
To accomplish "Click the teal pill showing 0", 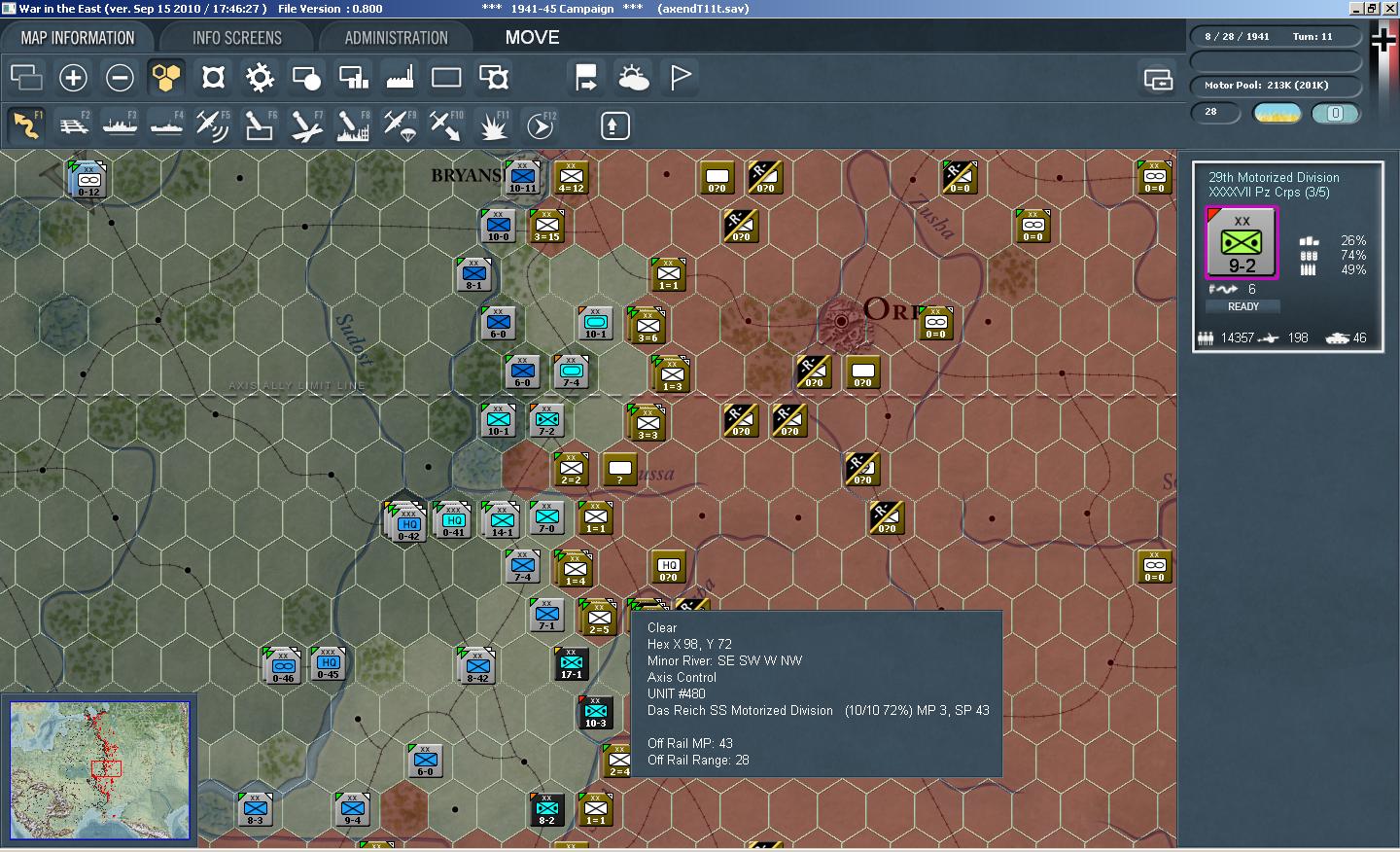I will point(1335,113).
